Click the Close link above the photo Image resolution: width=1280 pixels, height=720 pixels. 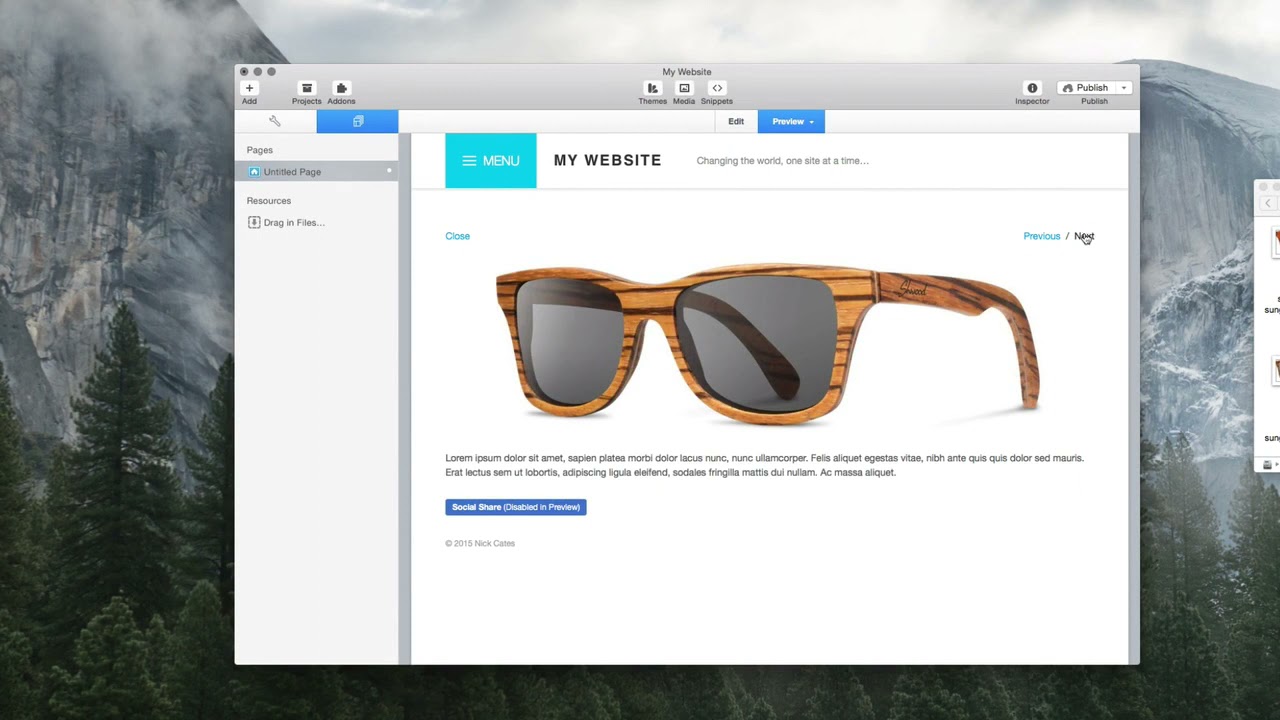click(x=457, y=236)
